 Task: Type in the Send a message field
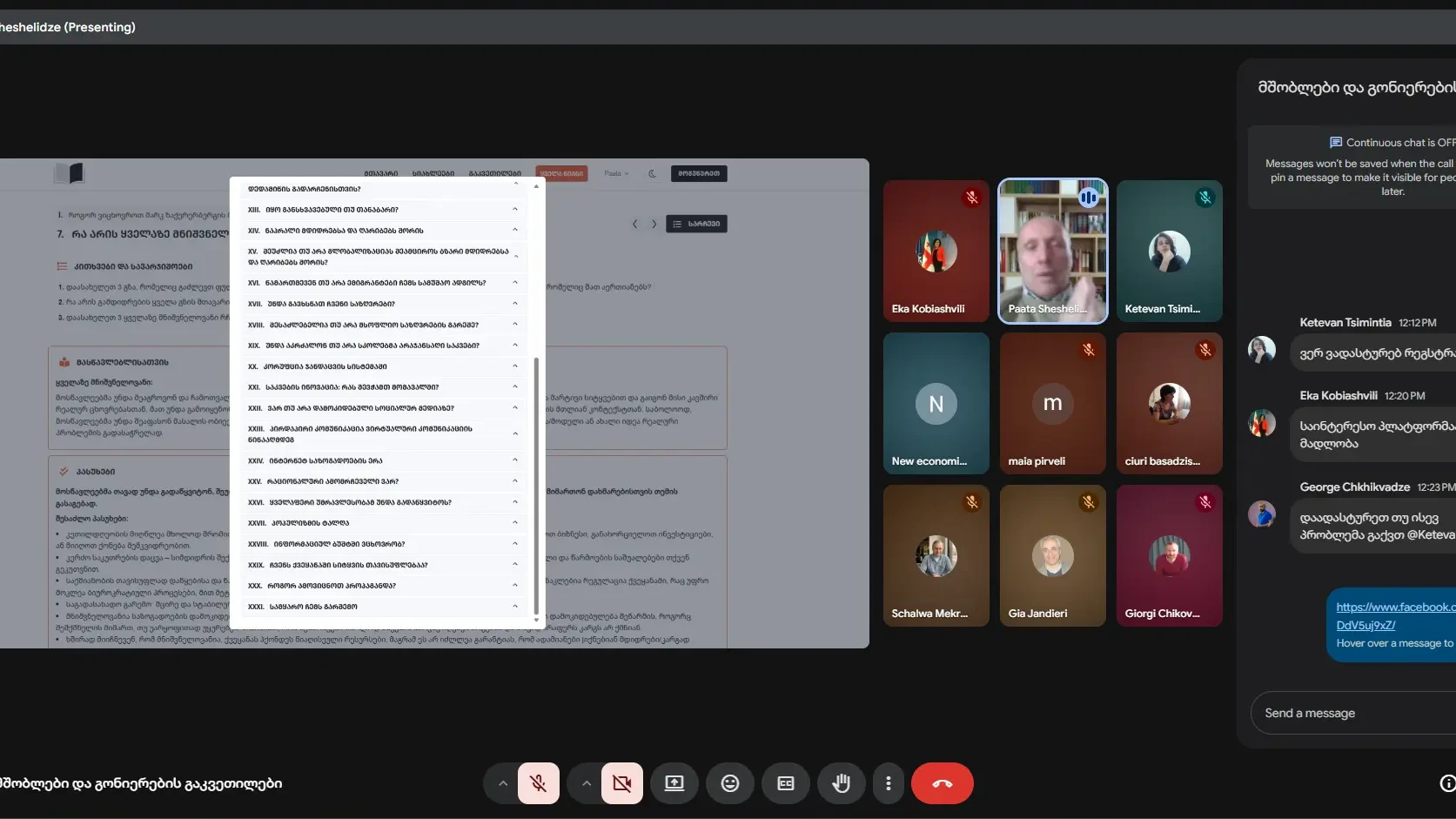[x=1349, y=713]
